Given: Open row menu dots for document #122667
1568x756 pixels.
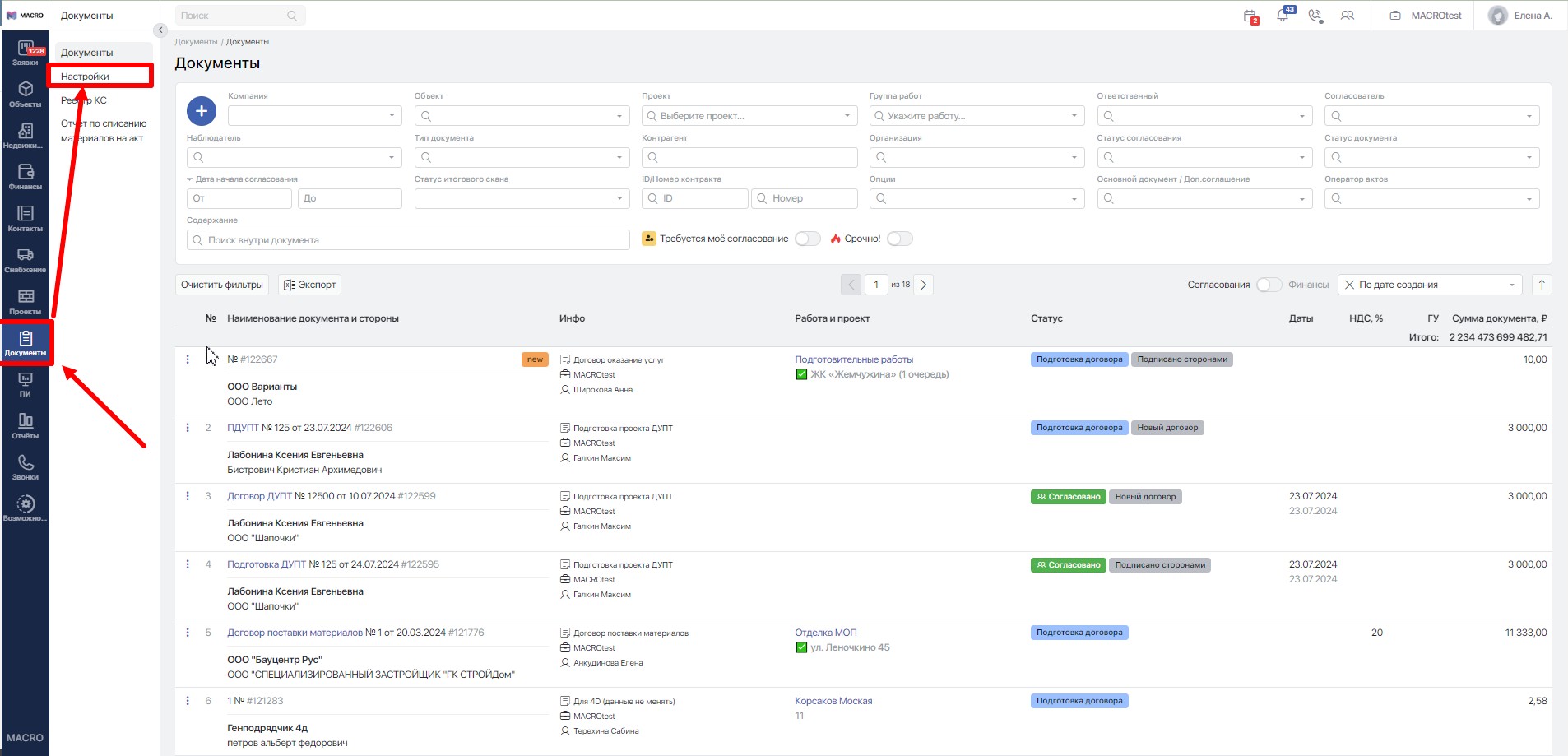Looking at the screenshot, I should 188,359.
